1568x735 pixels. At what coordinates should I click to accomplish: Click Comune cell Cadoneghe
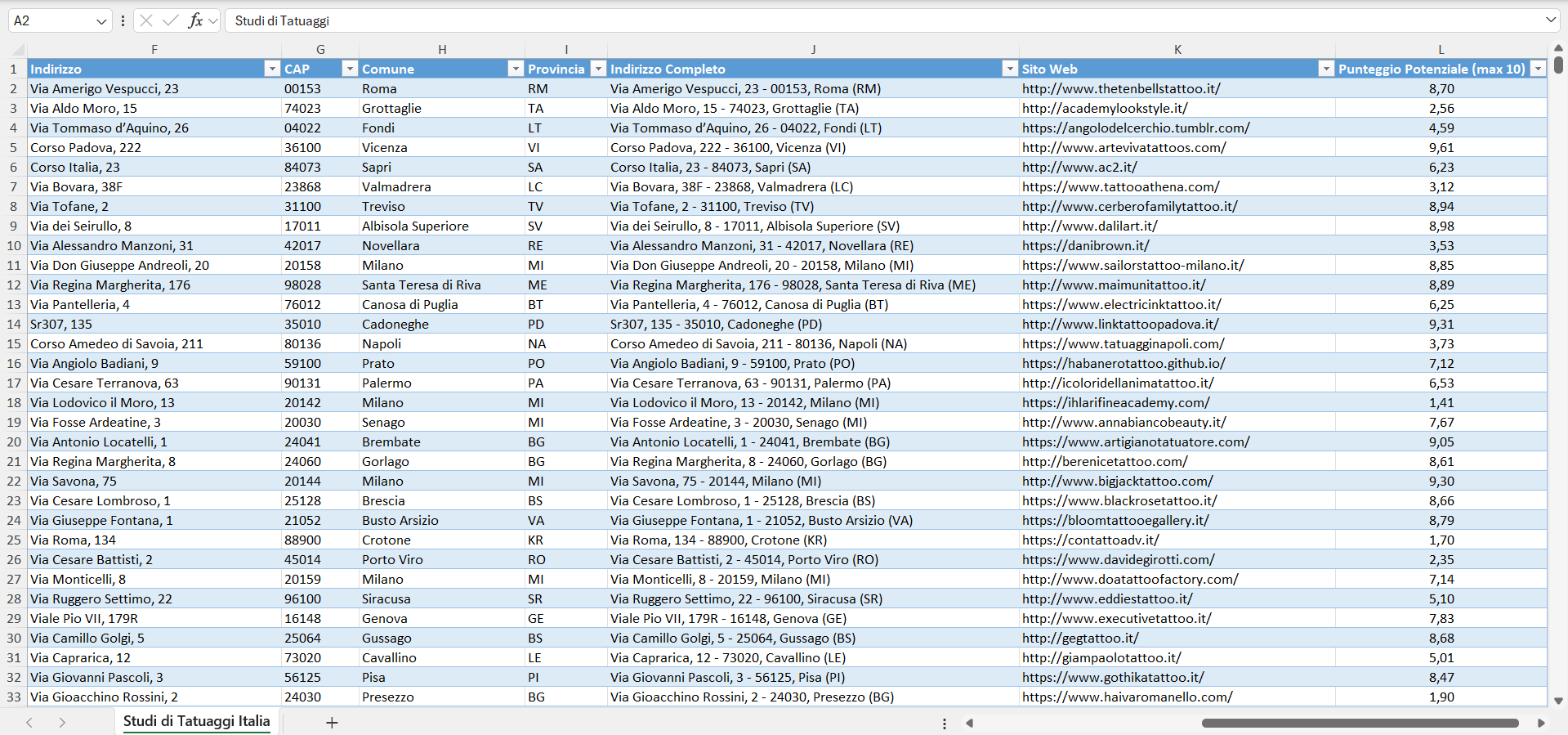pos(442,324)
